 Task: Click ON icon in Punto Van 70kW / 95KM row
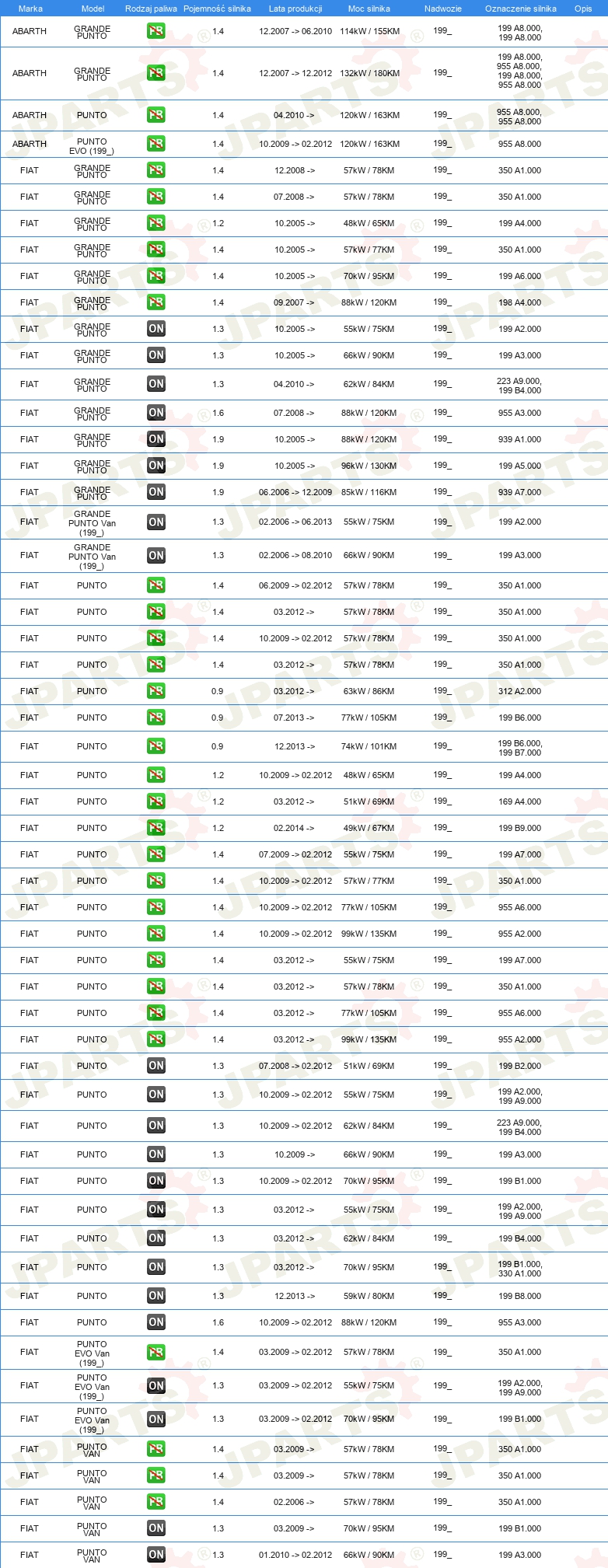pos(156,1528)
